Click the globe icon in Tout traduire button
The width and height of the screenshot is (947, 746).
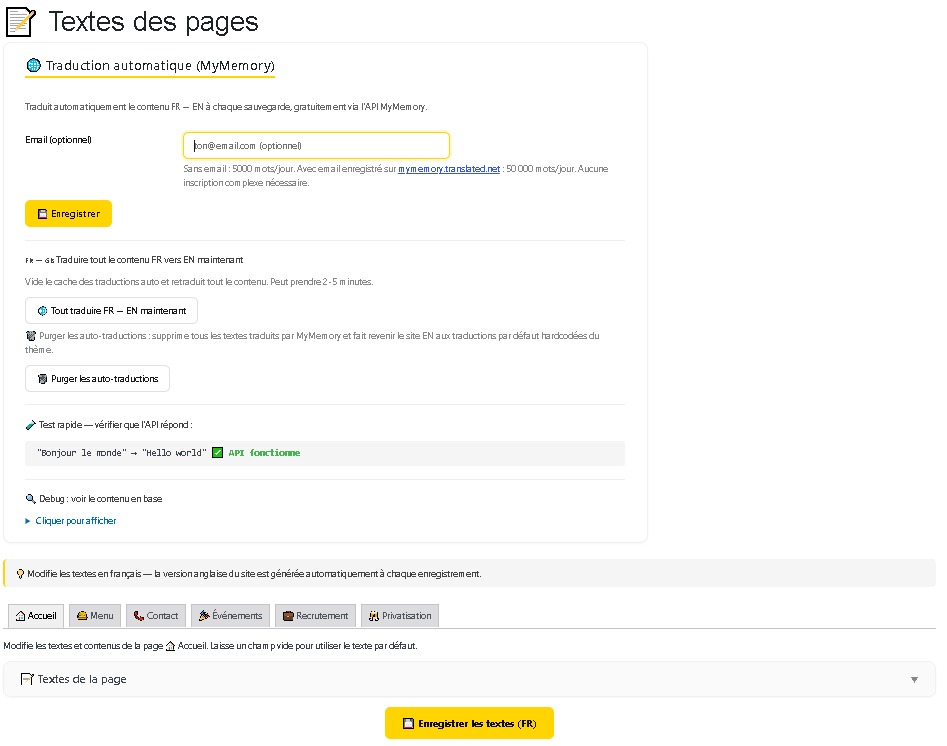click(42, 311)
